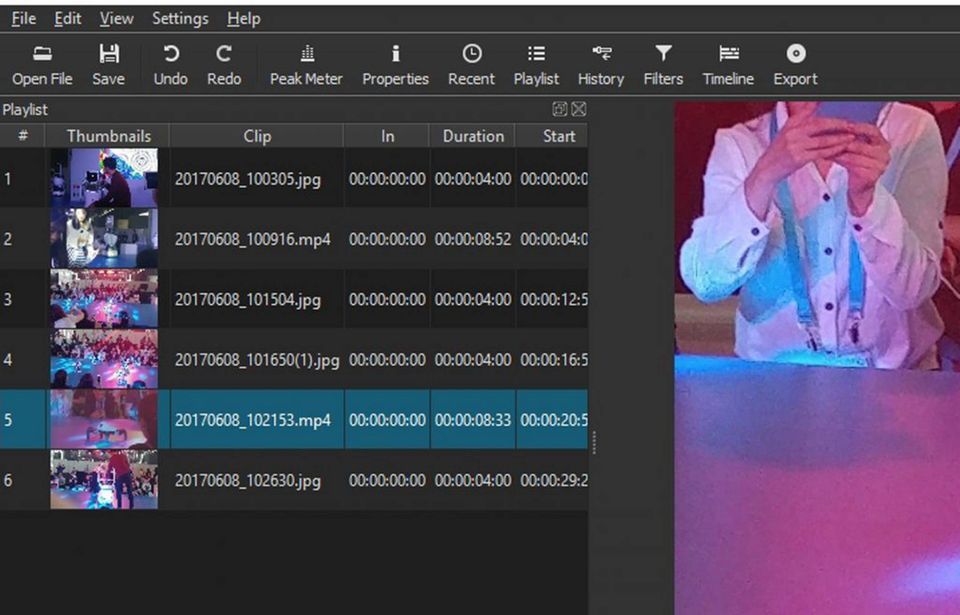Open the Filters panel
960x615 pixels.
(x=663, y=64)
